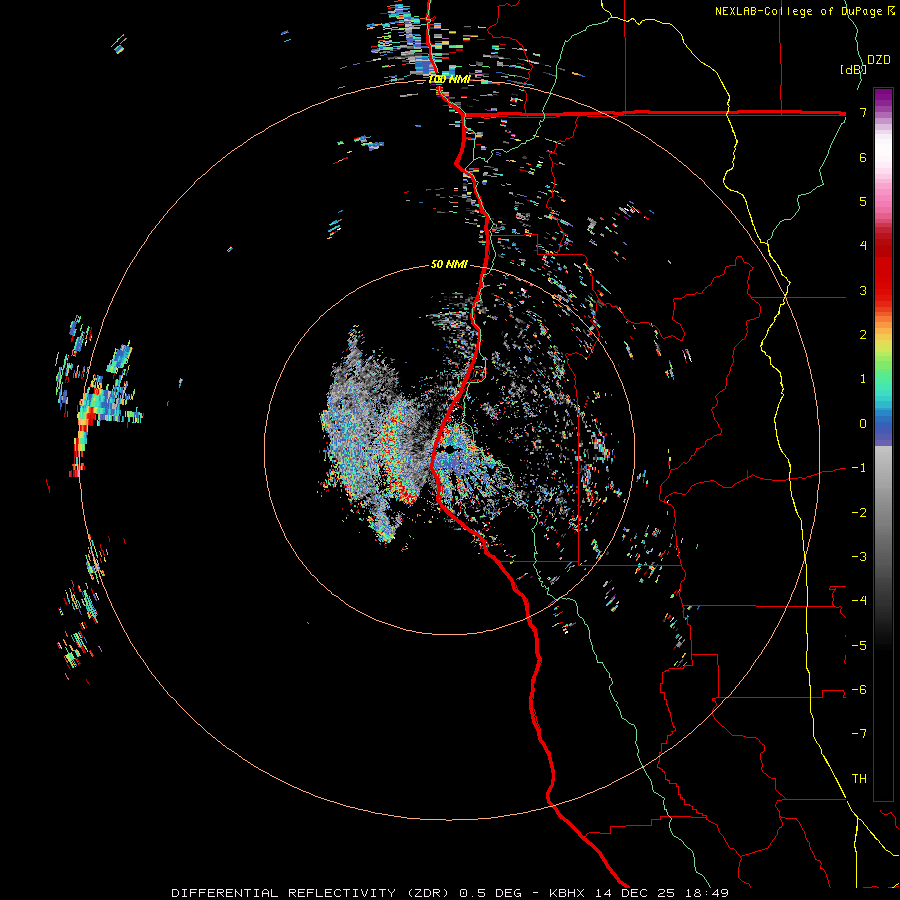Click the [dB] units label
Viewport: 900px width, 900px height.
click(853, 69)
